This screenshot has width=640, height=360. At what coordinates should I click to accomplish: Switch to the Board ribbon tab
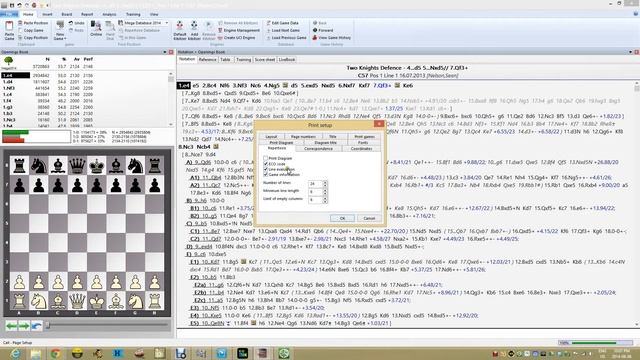67,14
